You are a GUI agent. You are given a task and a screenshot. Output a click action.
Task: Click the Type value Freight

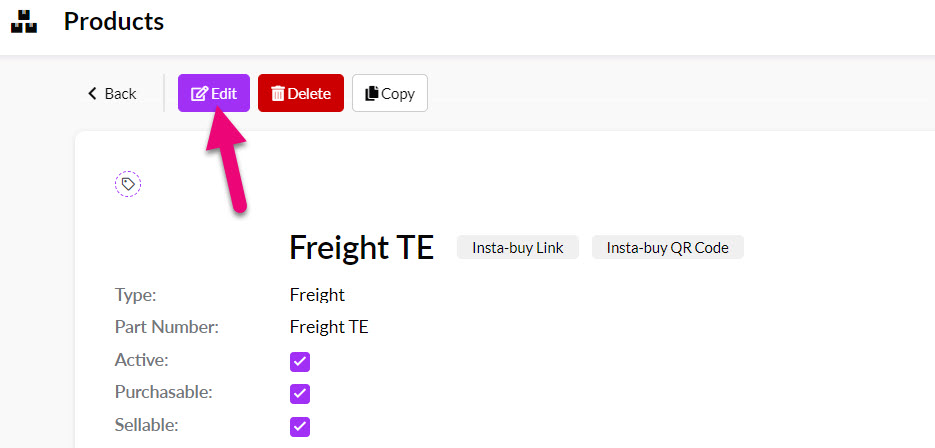click(x=317, y=295)
